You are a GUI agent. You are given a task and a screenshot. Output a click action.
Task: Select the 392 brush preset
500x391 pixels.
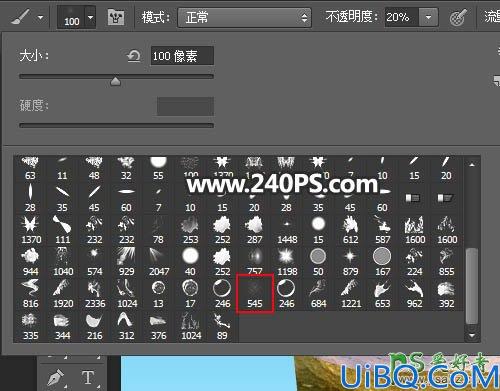(446, 294)
